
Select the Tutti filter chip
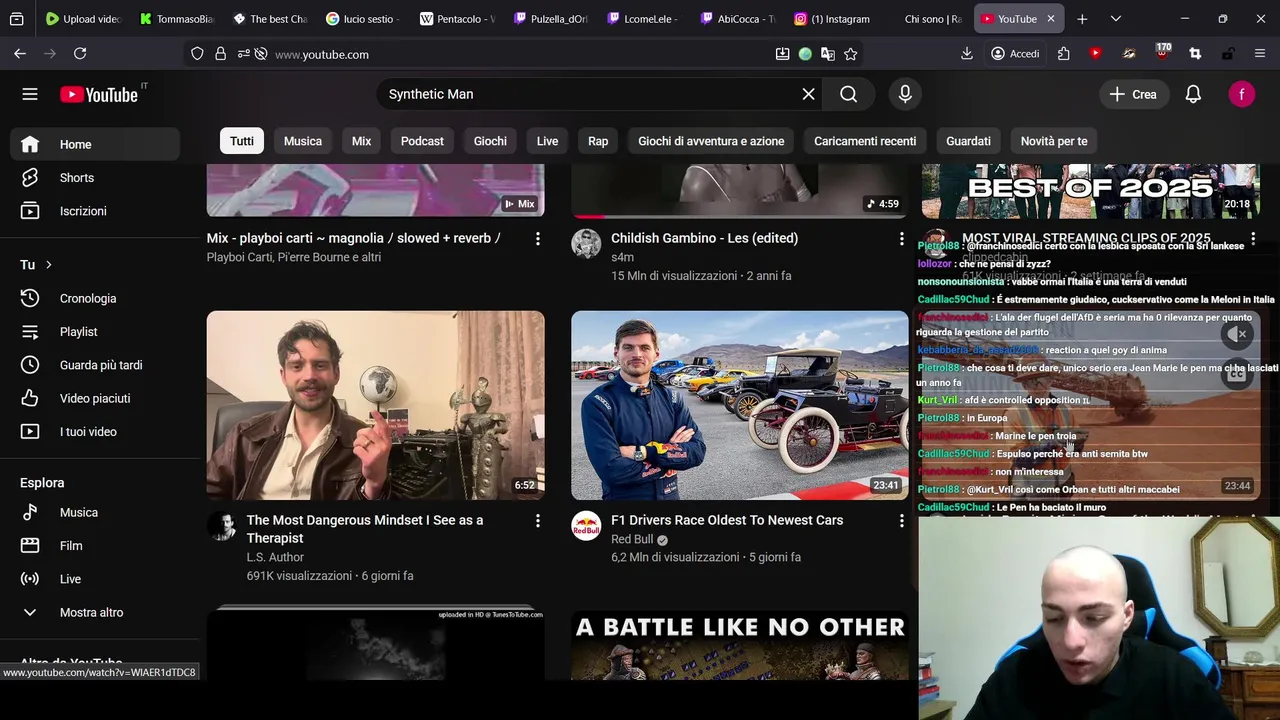[242, 141]
